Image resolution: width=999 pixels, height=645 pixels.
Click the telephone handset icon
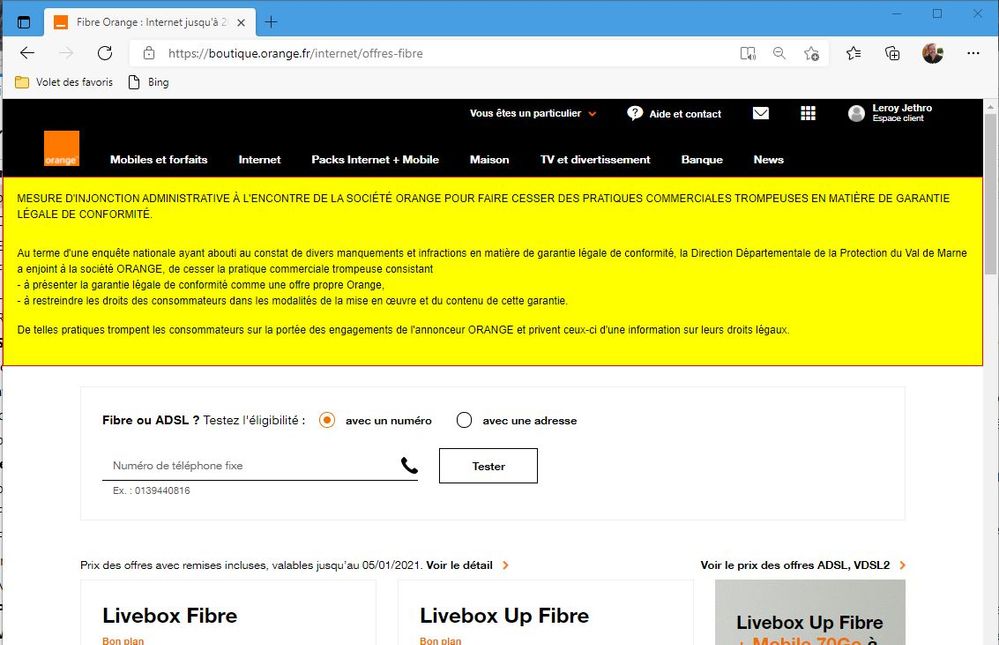pyautogui.click(x=409, y=466)
